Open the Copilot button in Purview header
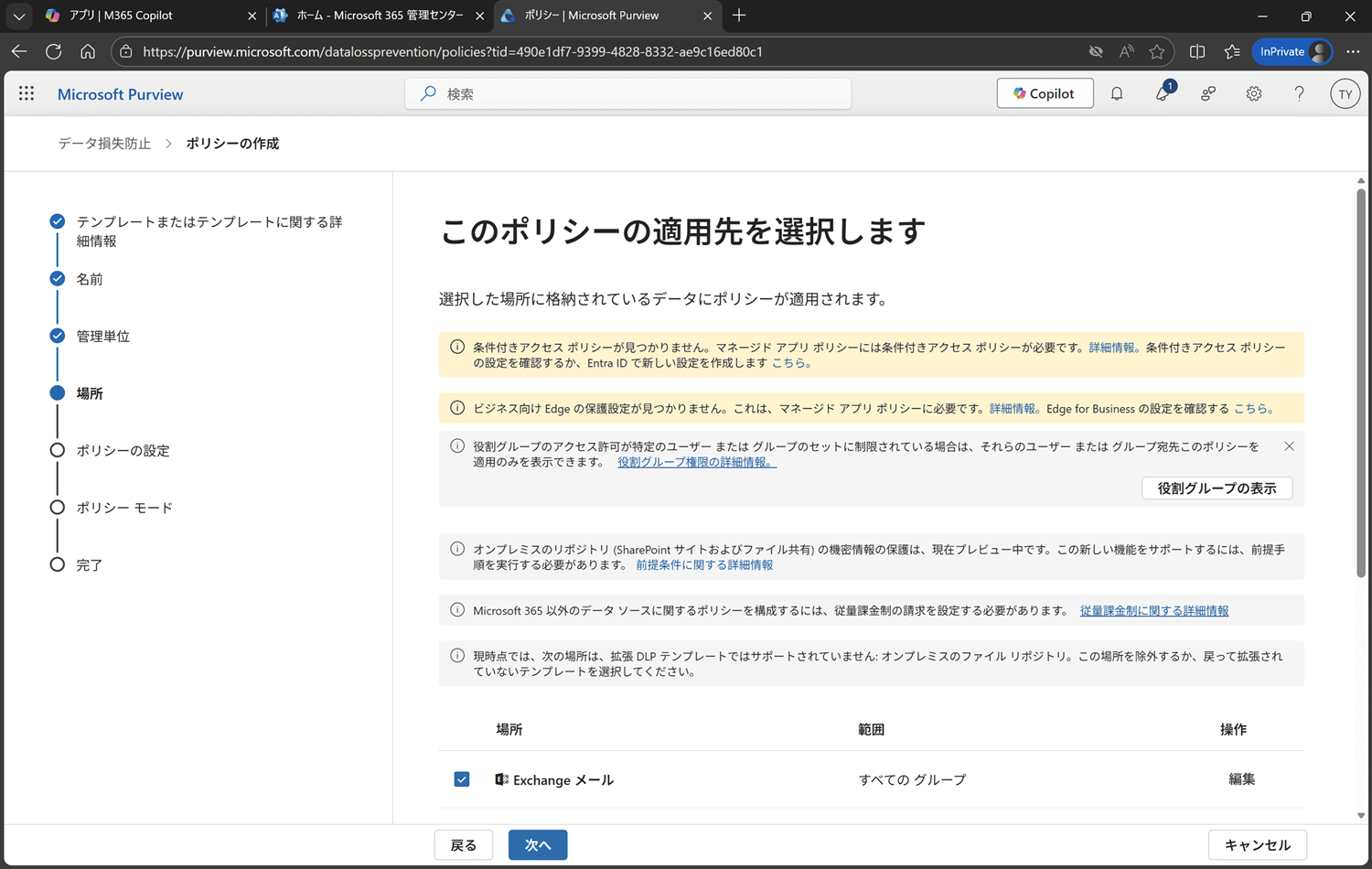The width and height of the screenshot is (1372, 869). (x=1045, y=93)
